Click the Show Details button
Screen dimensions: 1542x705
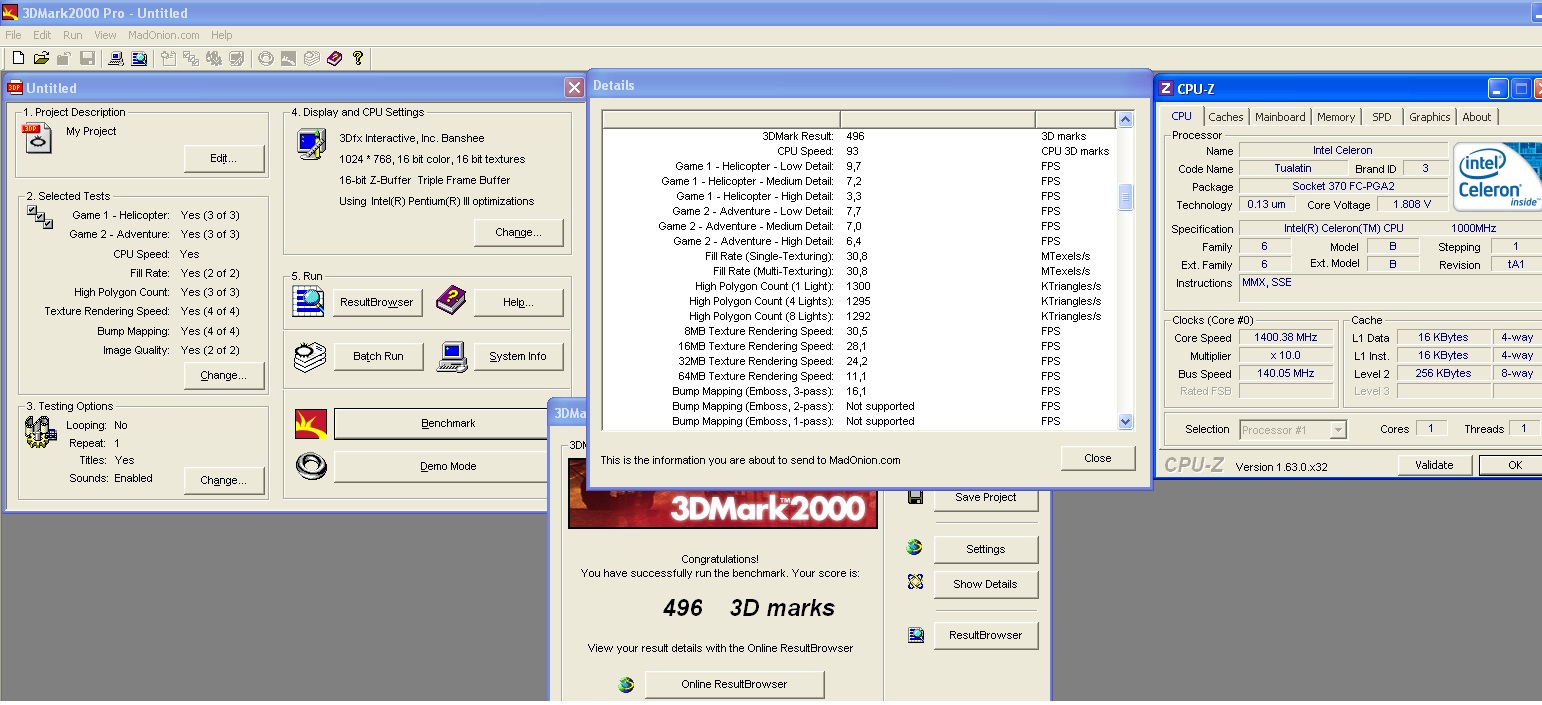click(x=985, y=584)
